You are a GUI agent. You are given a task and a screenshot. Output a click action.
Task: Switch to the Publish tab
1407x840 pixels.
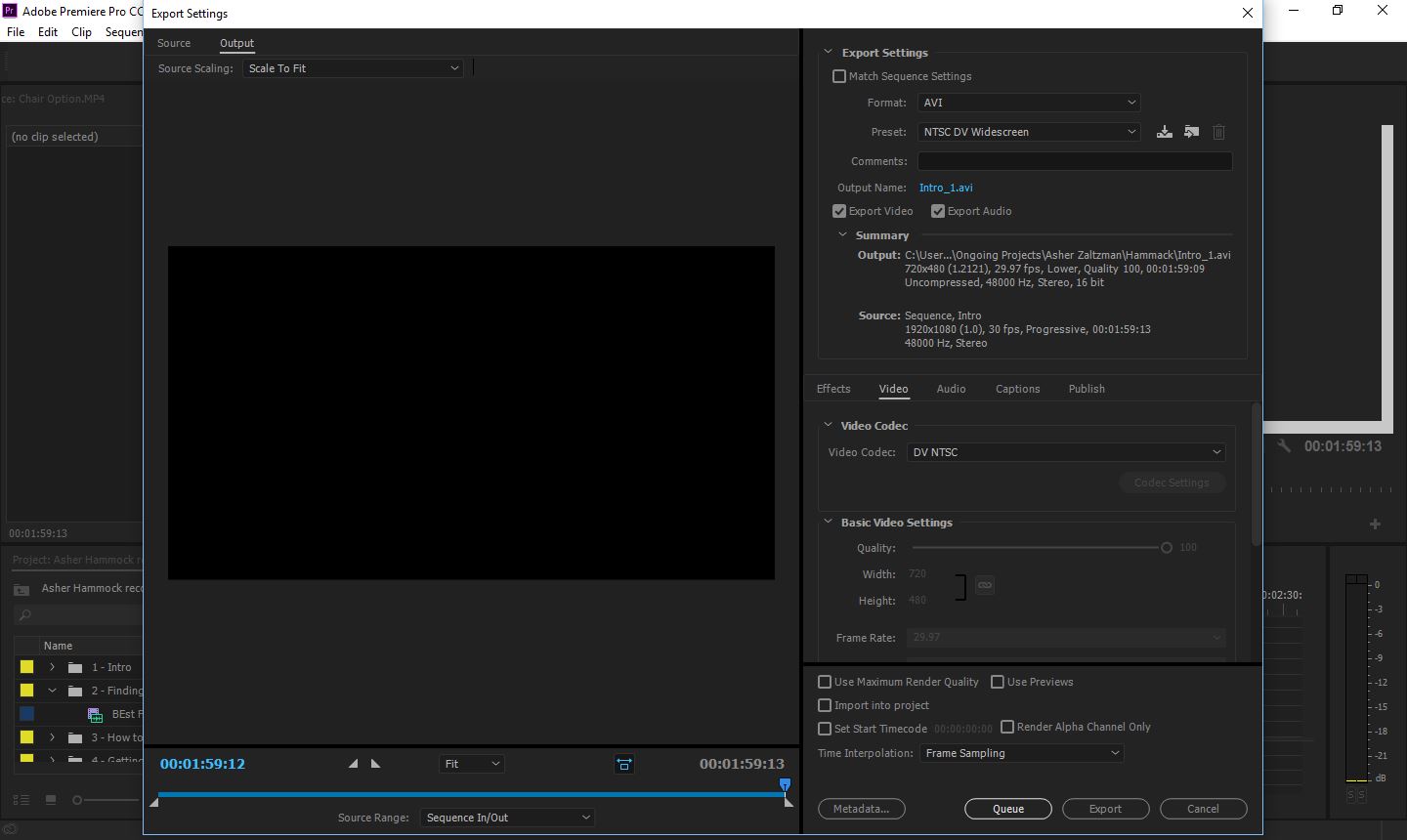[1087, 389]
